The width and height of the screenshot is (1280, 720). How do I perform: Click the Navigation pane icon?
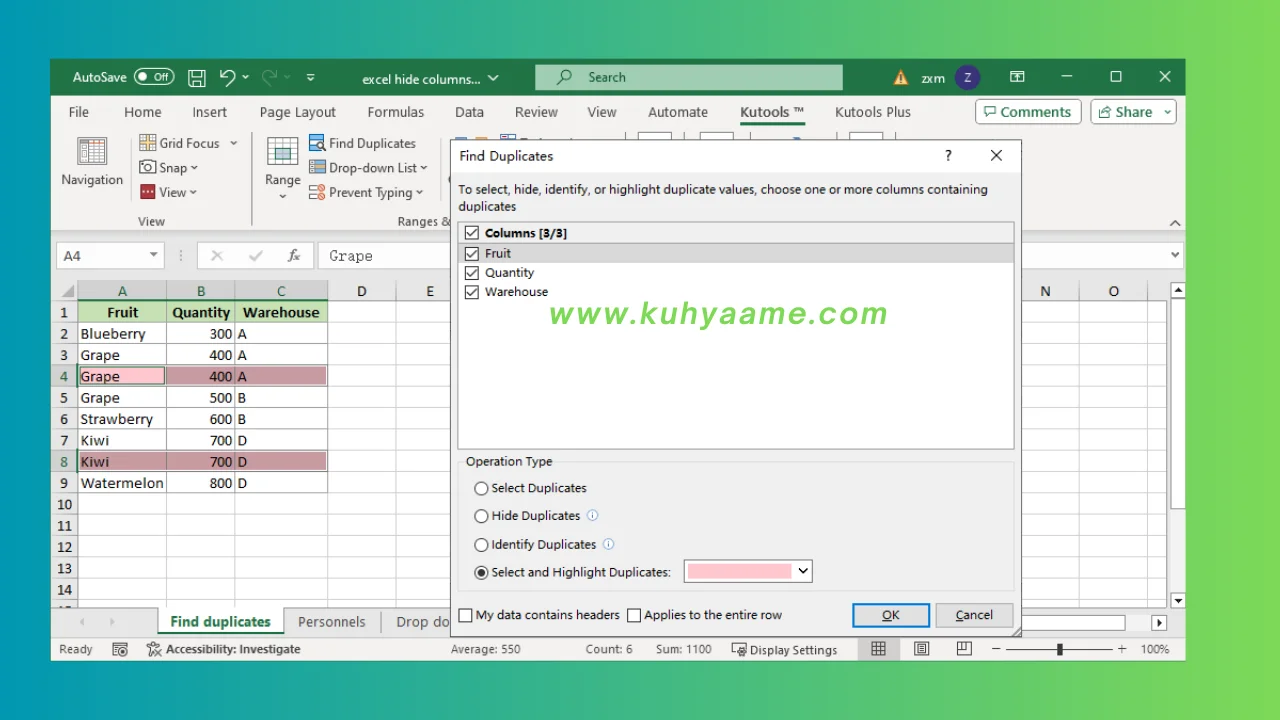pyautogui.click(x=92, y=152)
